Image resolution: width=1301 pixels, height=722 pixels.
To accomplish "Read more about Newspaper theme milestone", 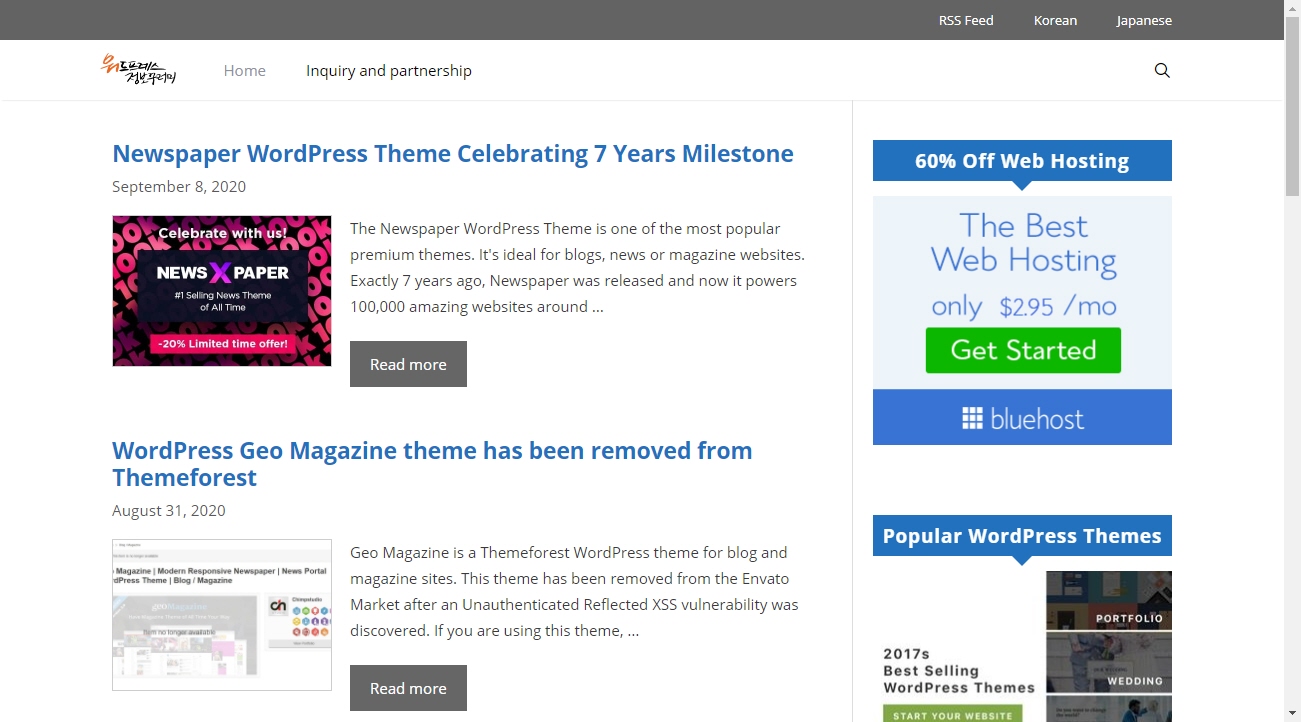I will pos(408,364).
